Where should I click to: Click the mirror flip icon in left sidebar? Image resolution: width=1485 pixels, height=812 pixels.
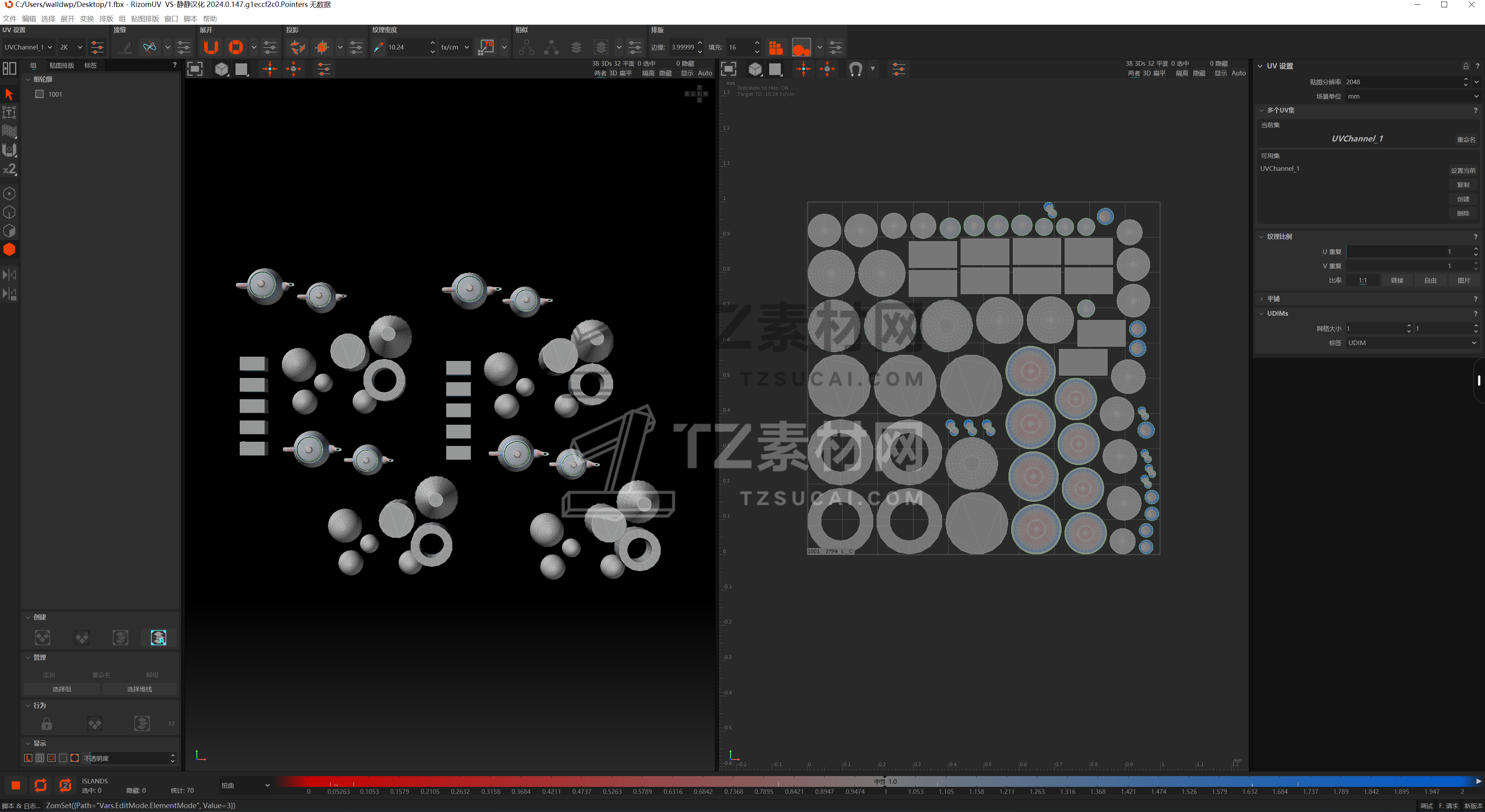pyautogui.click(x=9, y=275)
